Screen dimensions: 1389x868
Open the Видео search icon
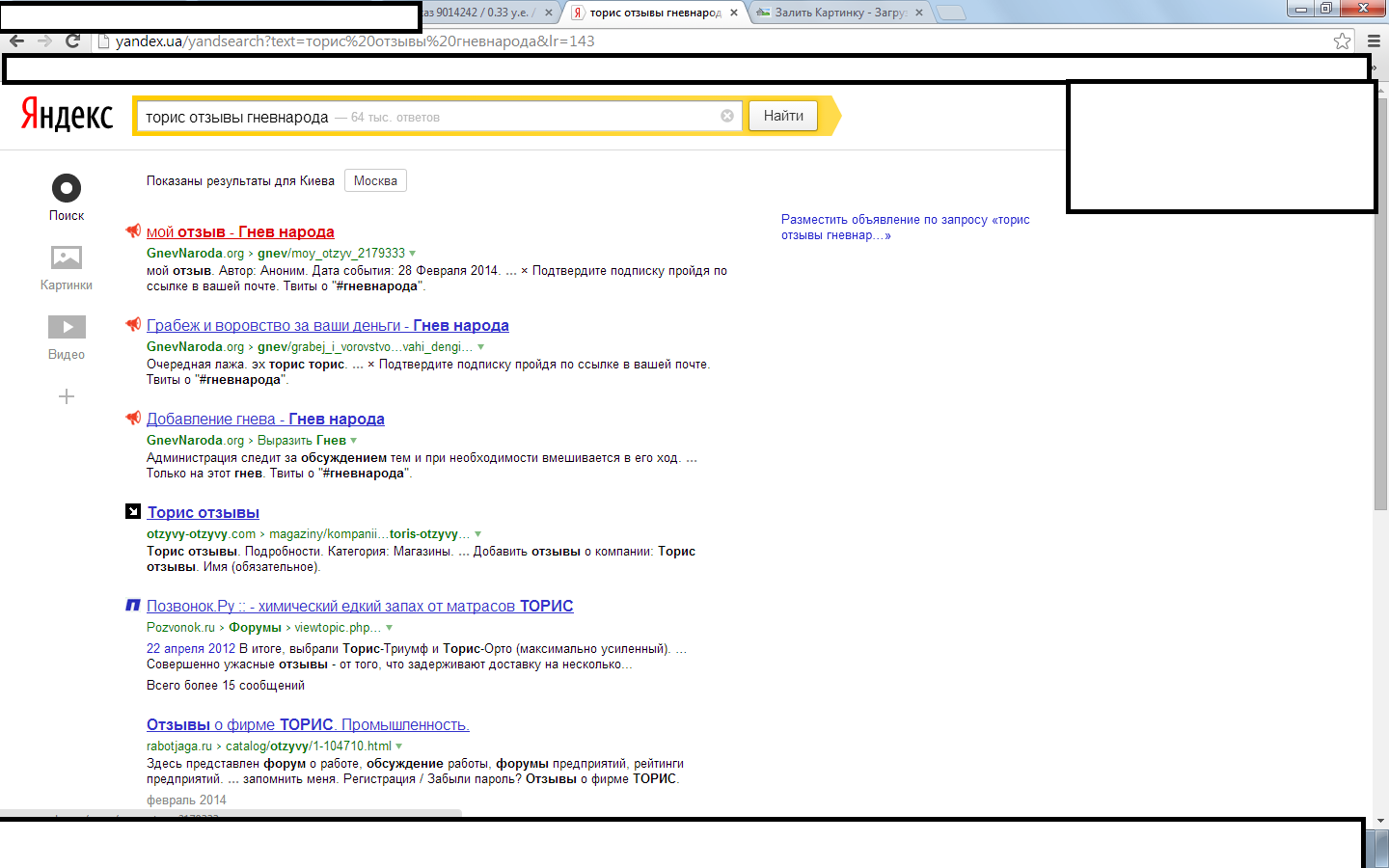[67, 327]
